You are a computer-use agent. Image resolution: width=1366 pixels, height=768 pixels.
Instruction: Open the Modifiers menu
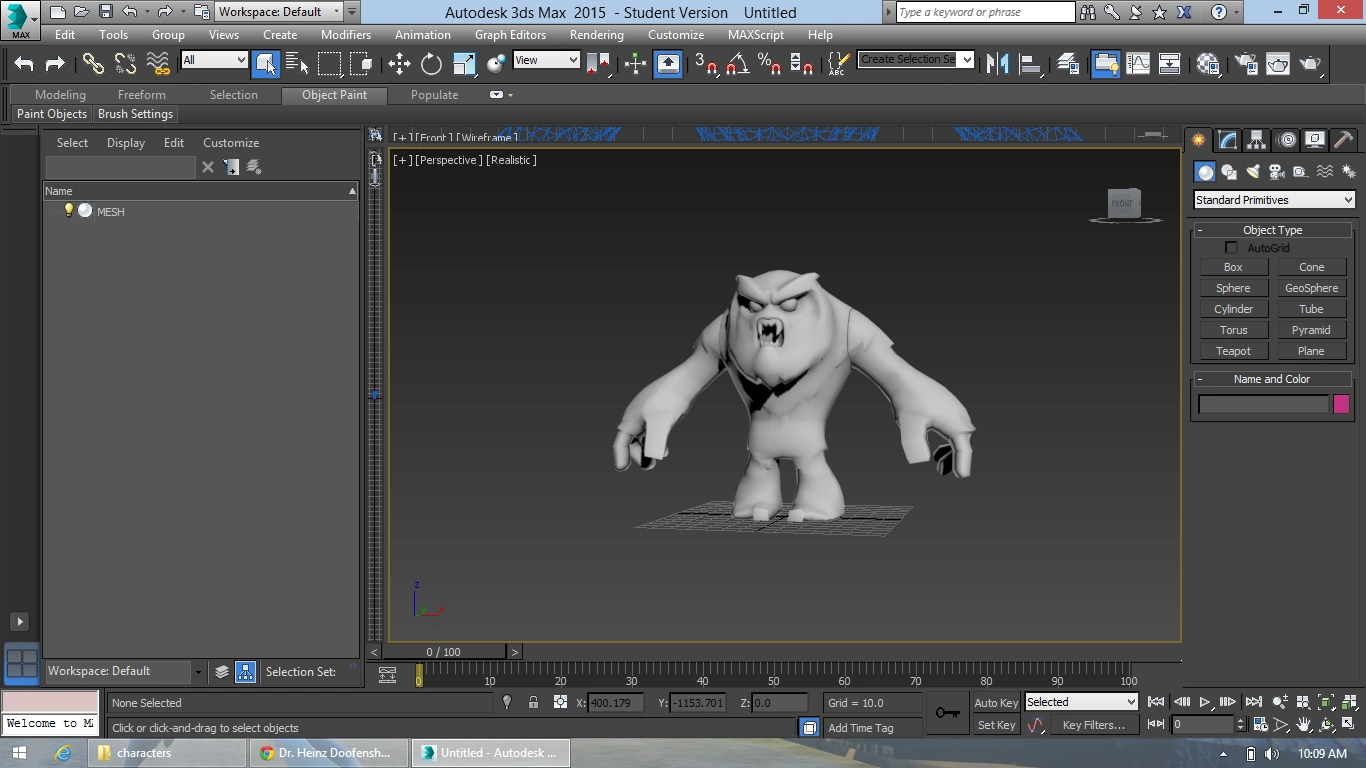tap(345, 35)
